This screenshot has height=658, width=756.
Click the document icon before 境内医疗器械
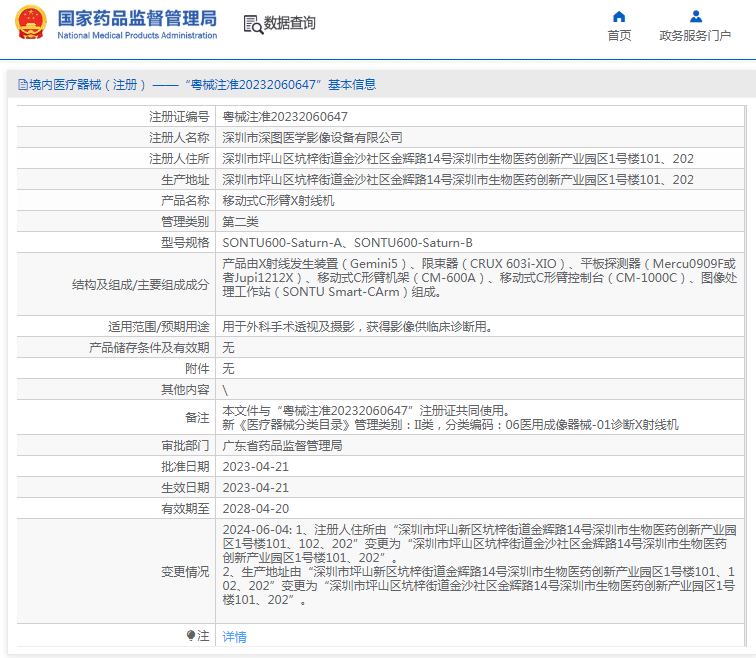pyautogui.click(x=23, y=85)
